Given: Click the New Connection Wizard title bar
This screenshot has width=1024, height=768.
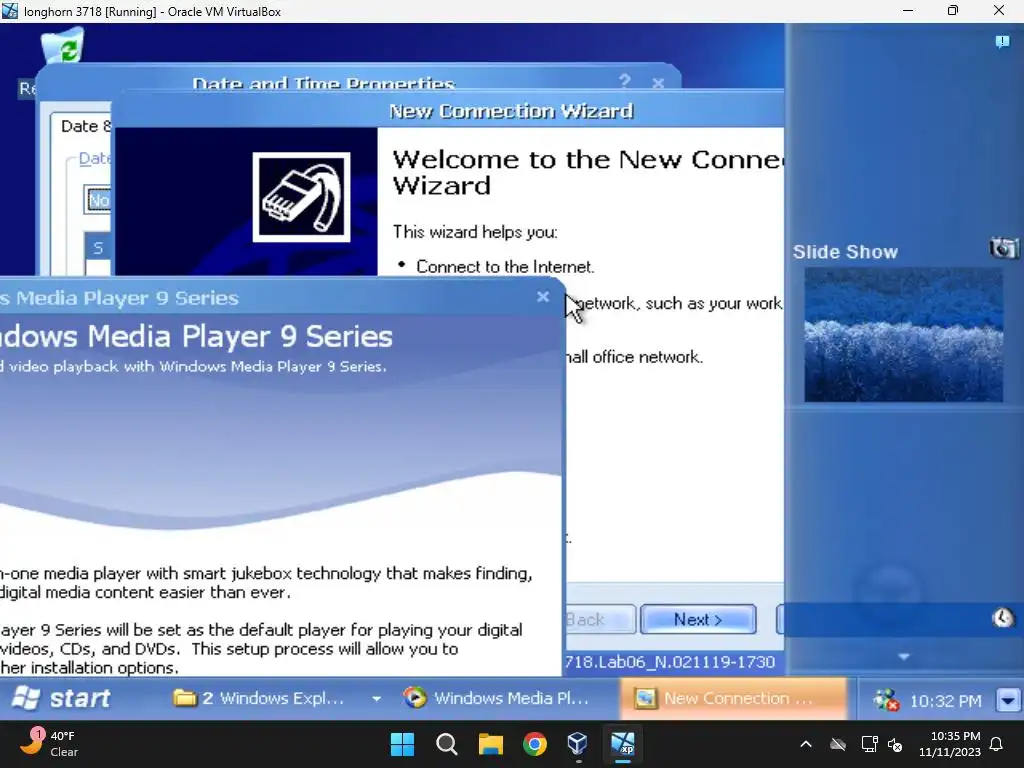Looking at the screenshot, I should click(x=448, y=110).
